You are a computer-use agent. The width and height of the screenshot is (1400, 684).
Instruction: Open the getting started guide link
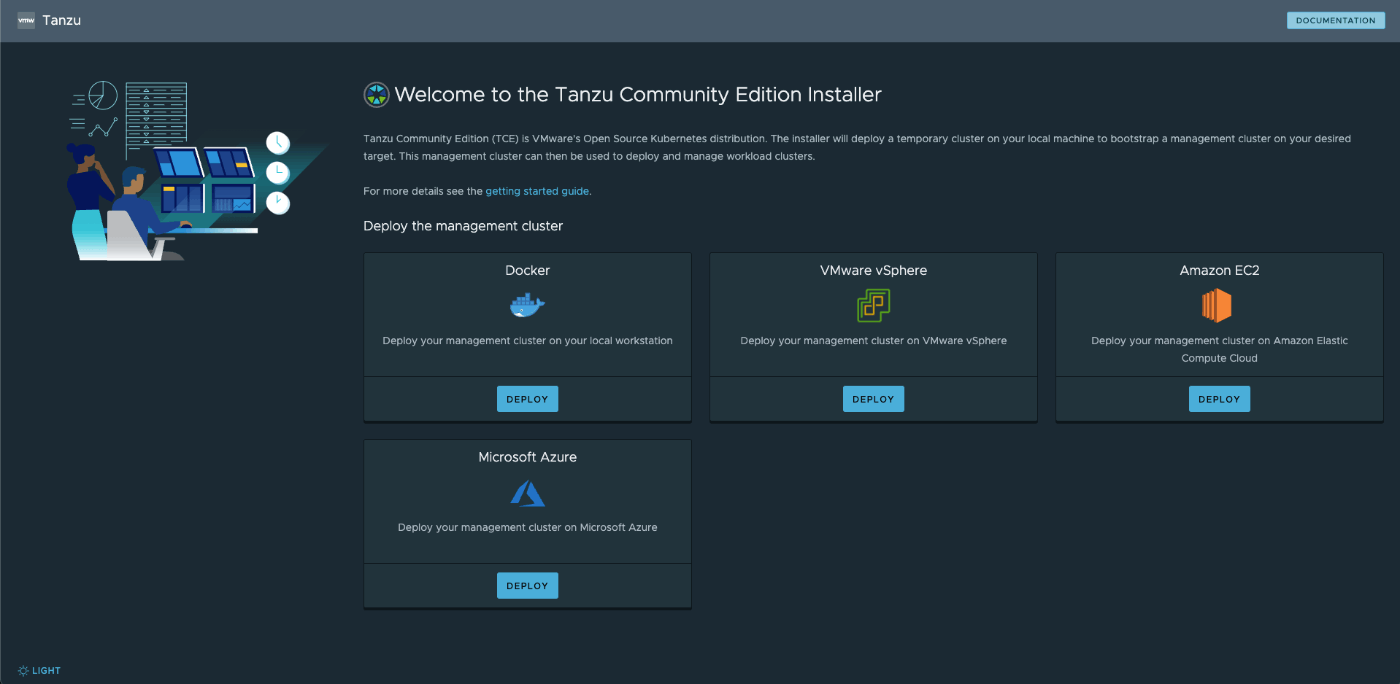[x=538, y=191]
